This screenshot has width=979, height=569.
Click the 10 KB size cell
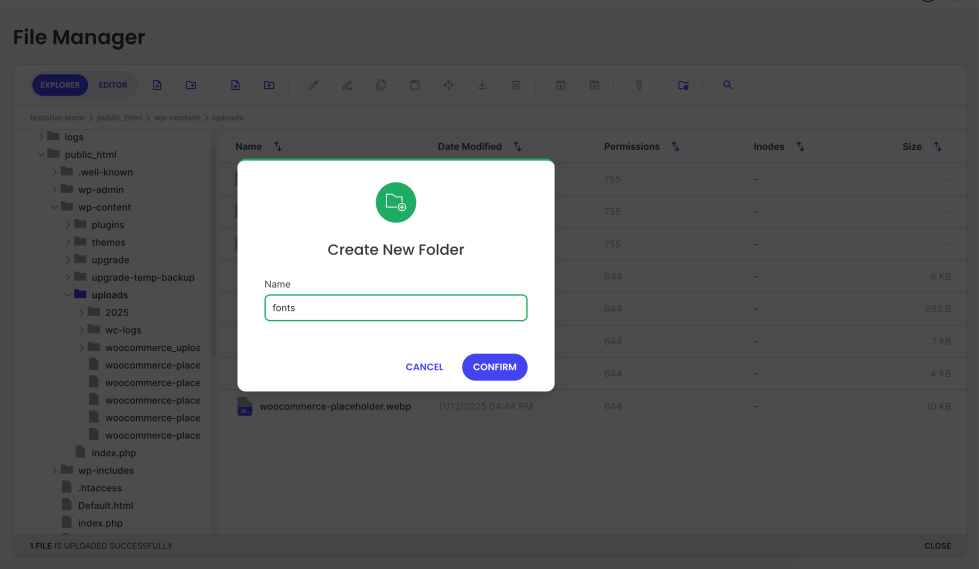[938, 407]
